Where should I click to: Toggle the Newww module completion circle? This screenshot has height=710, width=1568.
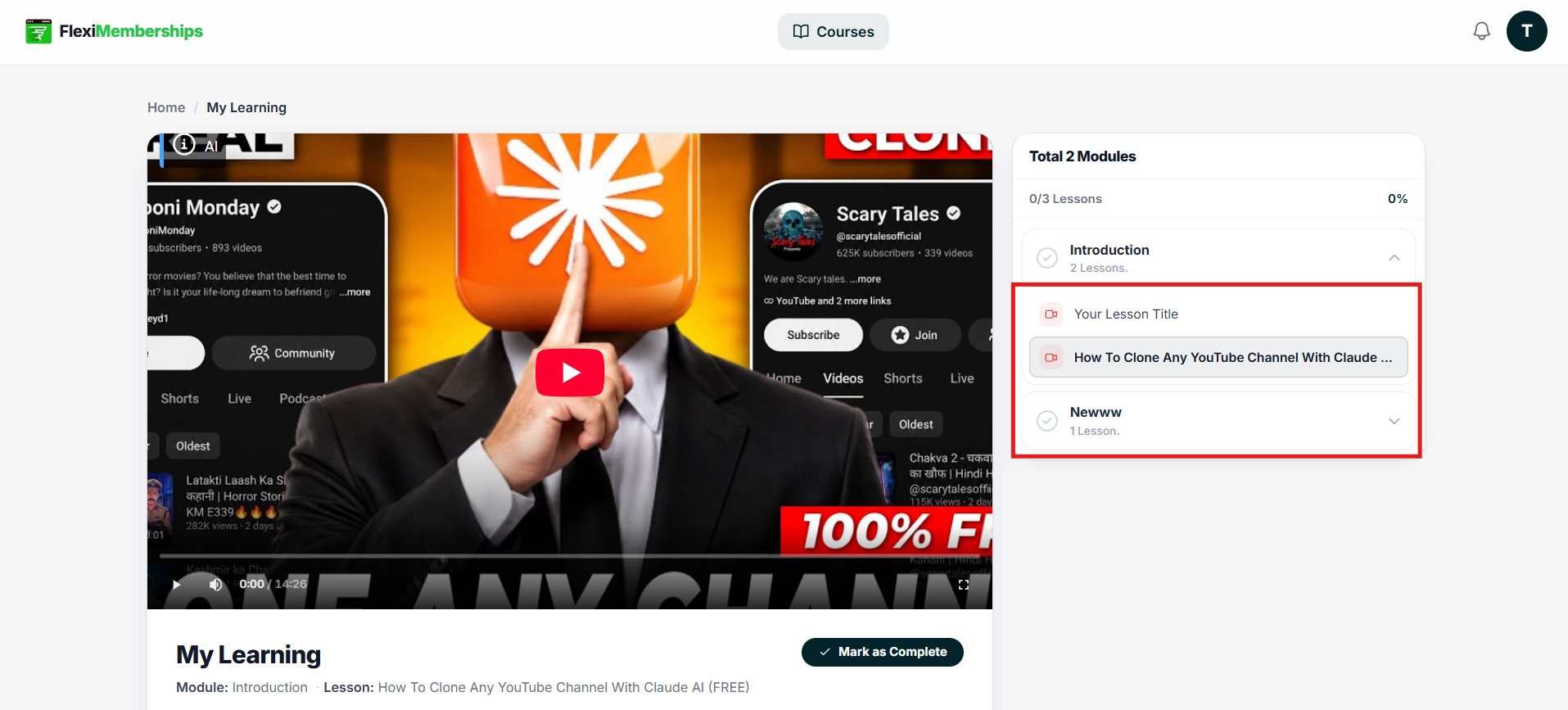[1047, 421]
